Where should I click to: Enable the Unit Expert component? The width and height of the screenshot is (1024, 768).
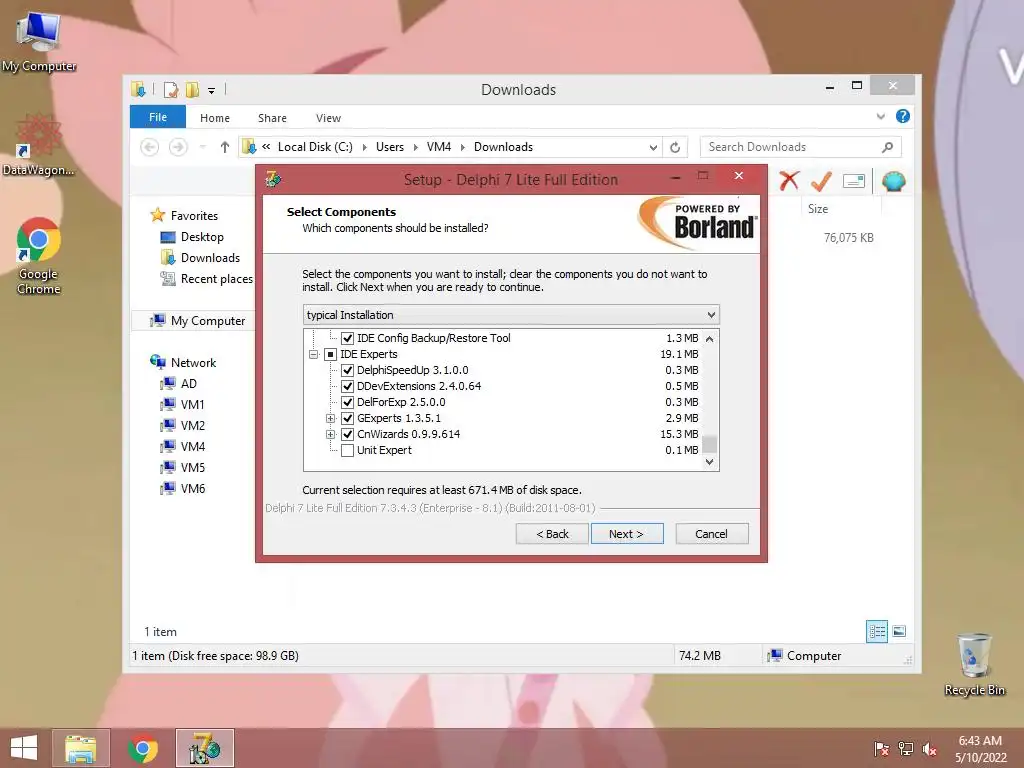click(x=347, y=451)
